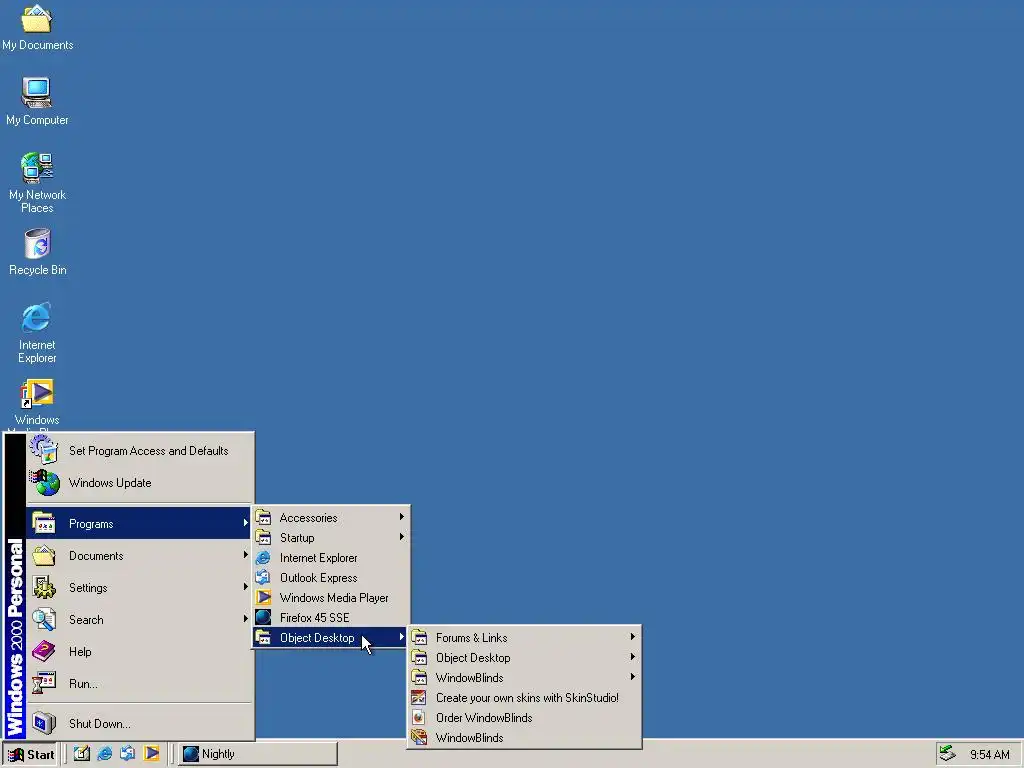Choose Shut Down... from Start menu
This screenshot has height=768, width=1024.
coord(138,724)
